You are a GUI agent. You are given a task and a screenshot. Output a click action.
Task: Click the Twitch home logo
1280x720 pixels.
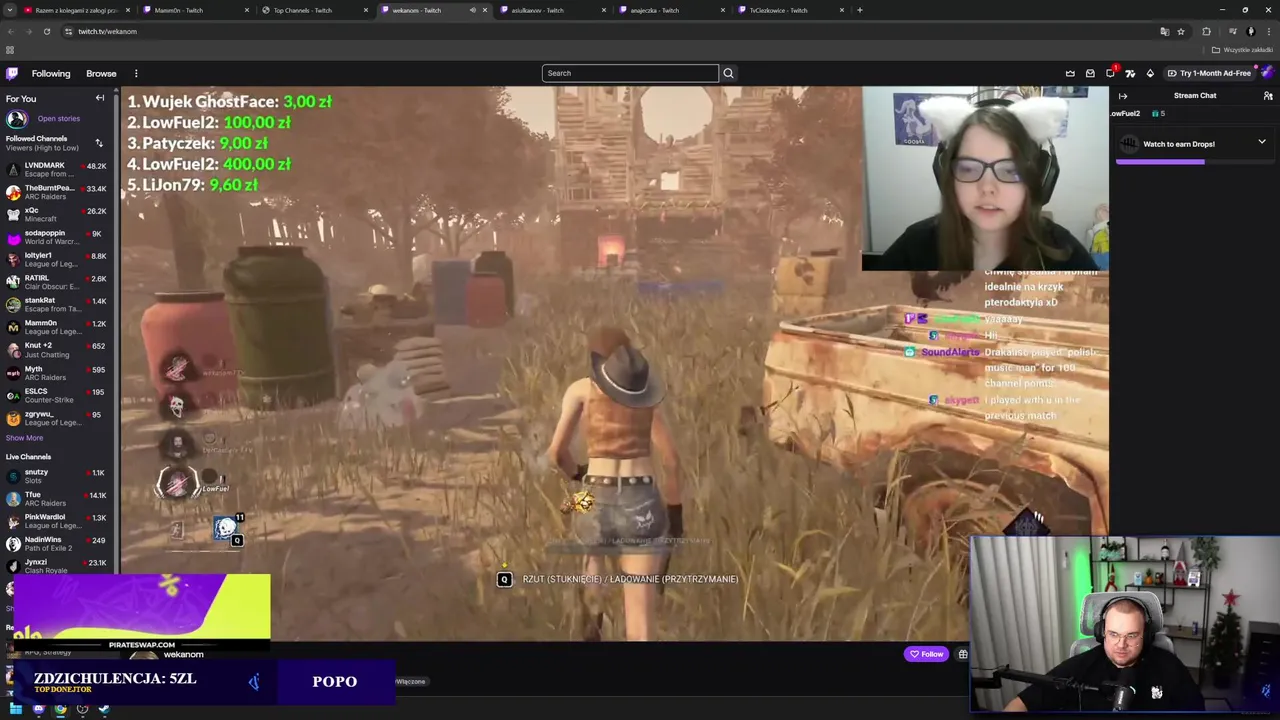12,73
